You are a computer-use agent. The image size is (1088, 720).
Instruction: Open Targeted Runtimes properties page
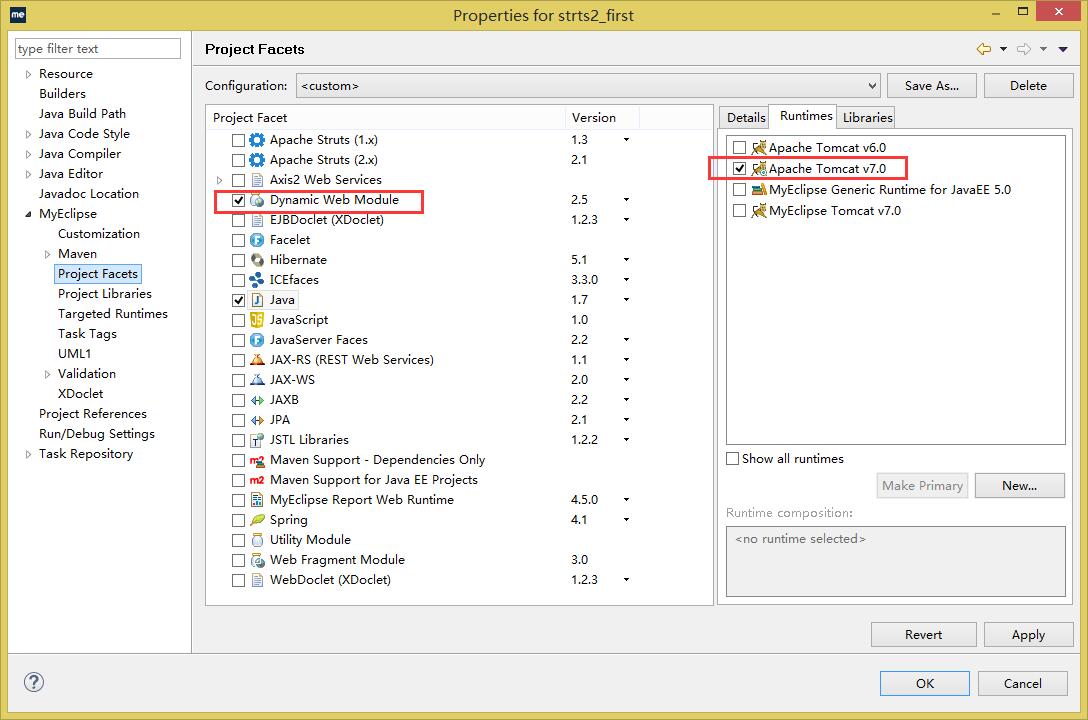[x=113, y=314]
